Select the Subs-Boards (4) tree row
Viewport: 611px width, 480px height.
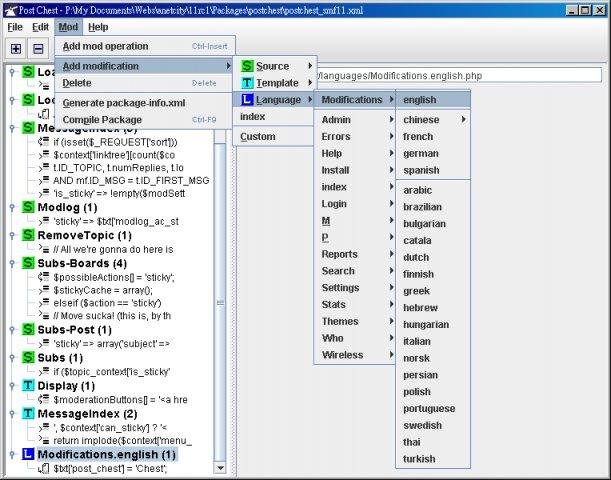tap(82, 263)
